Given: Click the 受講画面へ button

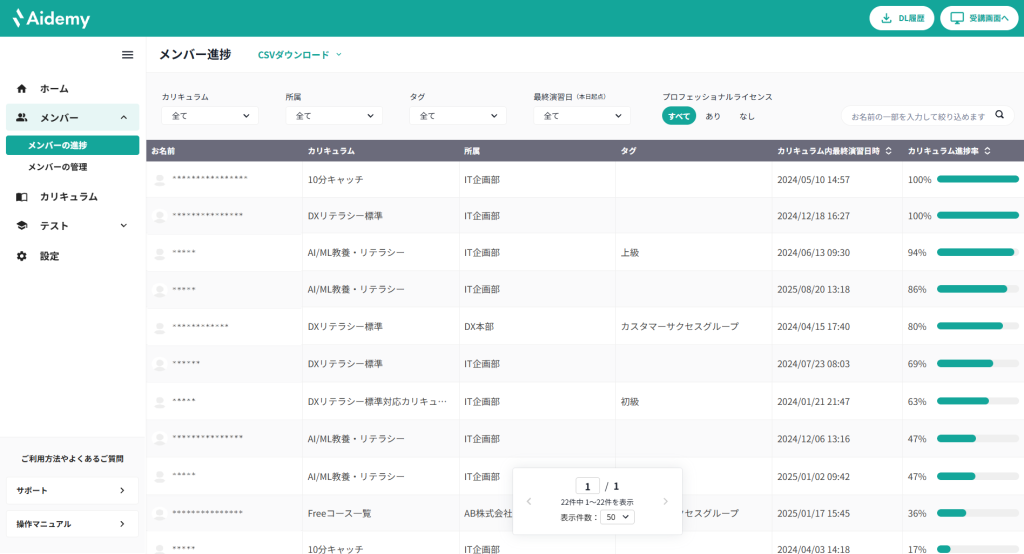Looking at the screenshot, I should [x=979, y=18].
